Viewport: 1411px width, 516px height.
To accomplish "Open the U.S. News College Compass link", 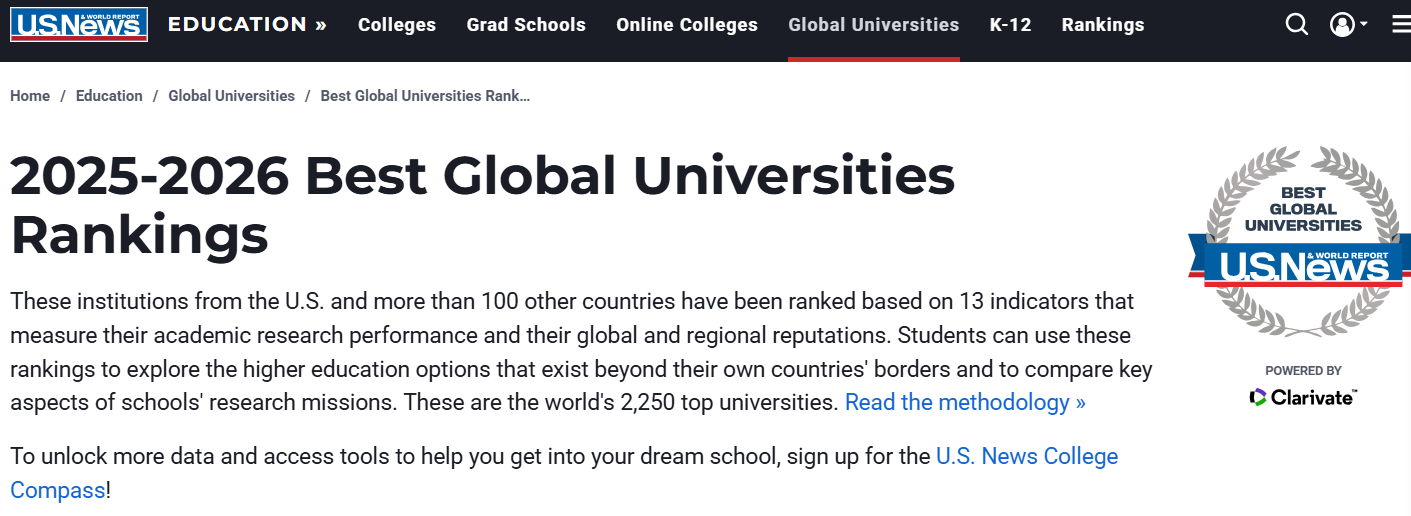I will coord(1027,457).
